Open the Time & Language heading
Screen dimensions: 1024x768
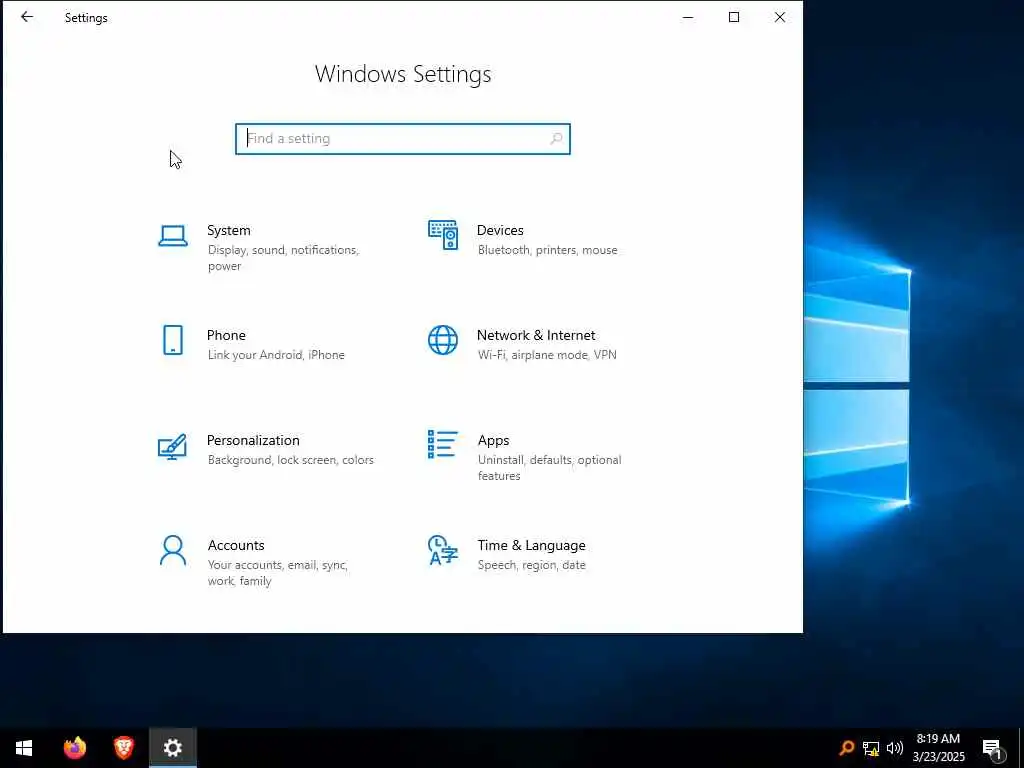(532, 545)
